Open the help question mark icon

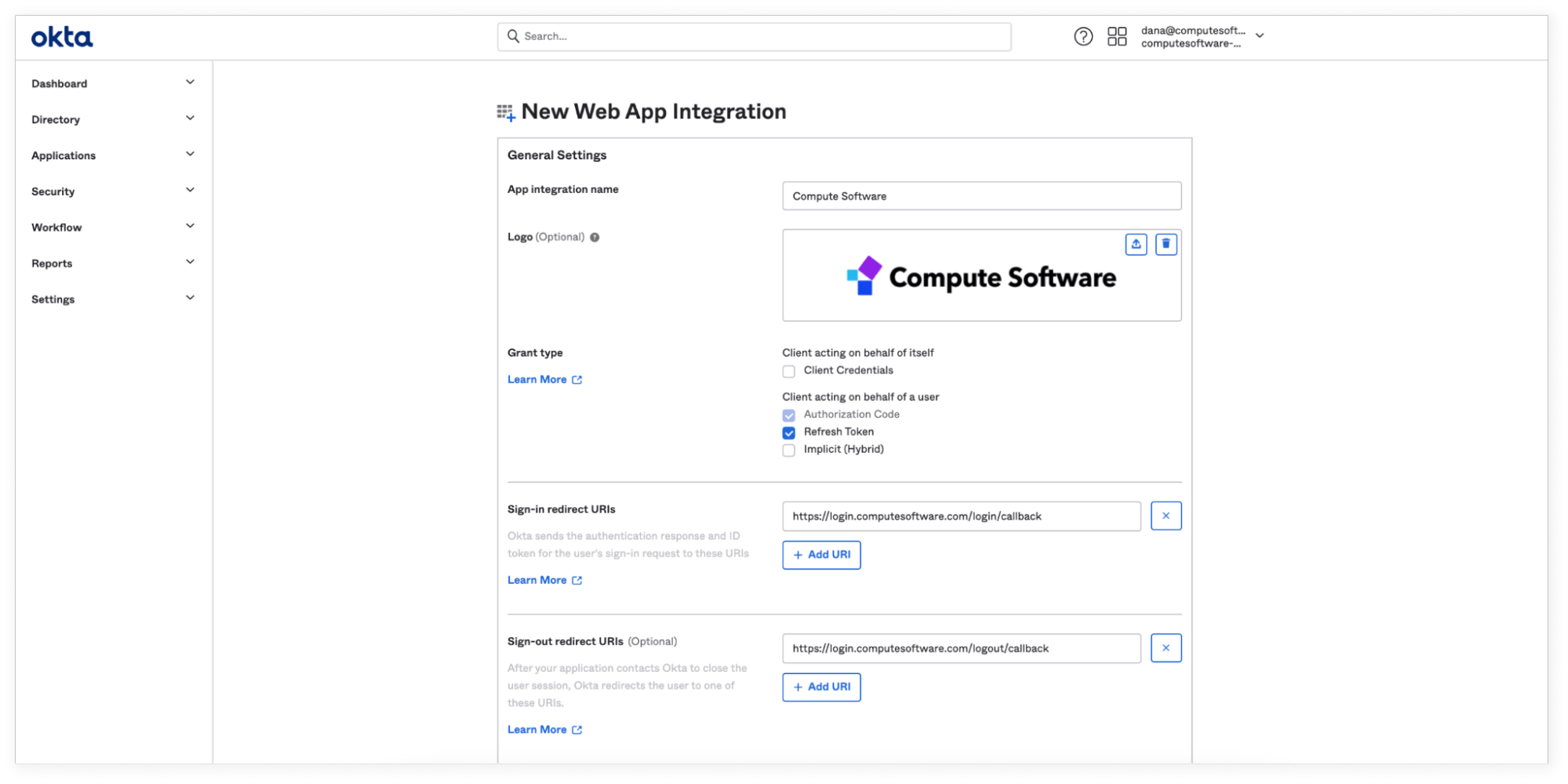1083,36
